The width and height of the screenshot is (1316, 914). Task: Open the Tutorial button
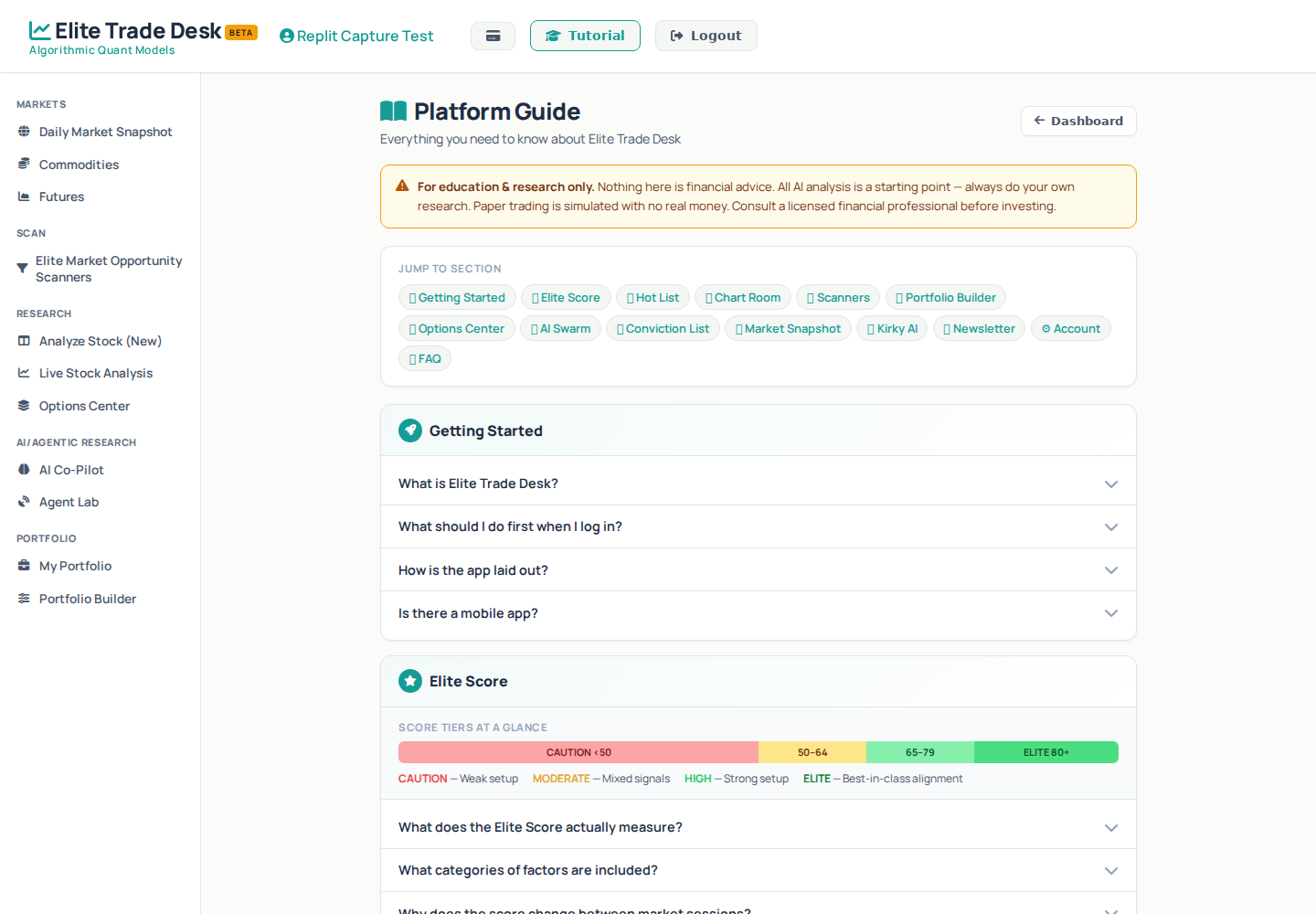585,36
